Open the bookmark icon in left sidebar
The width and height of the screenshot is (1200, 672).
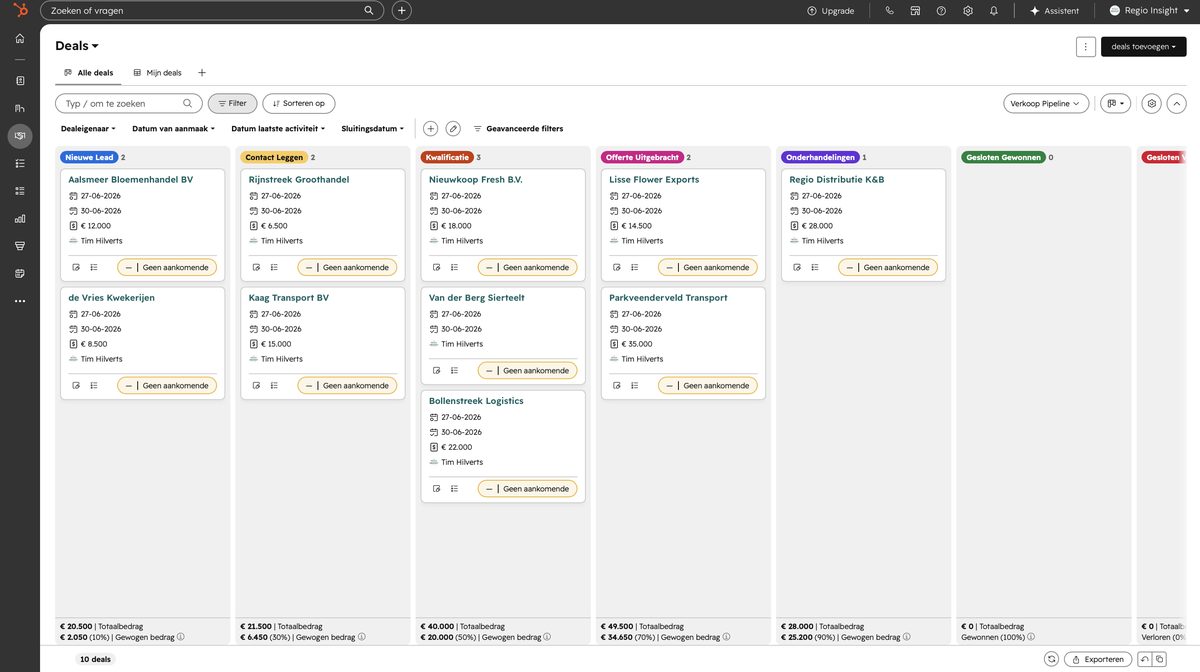pos(20,81)
